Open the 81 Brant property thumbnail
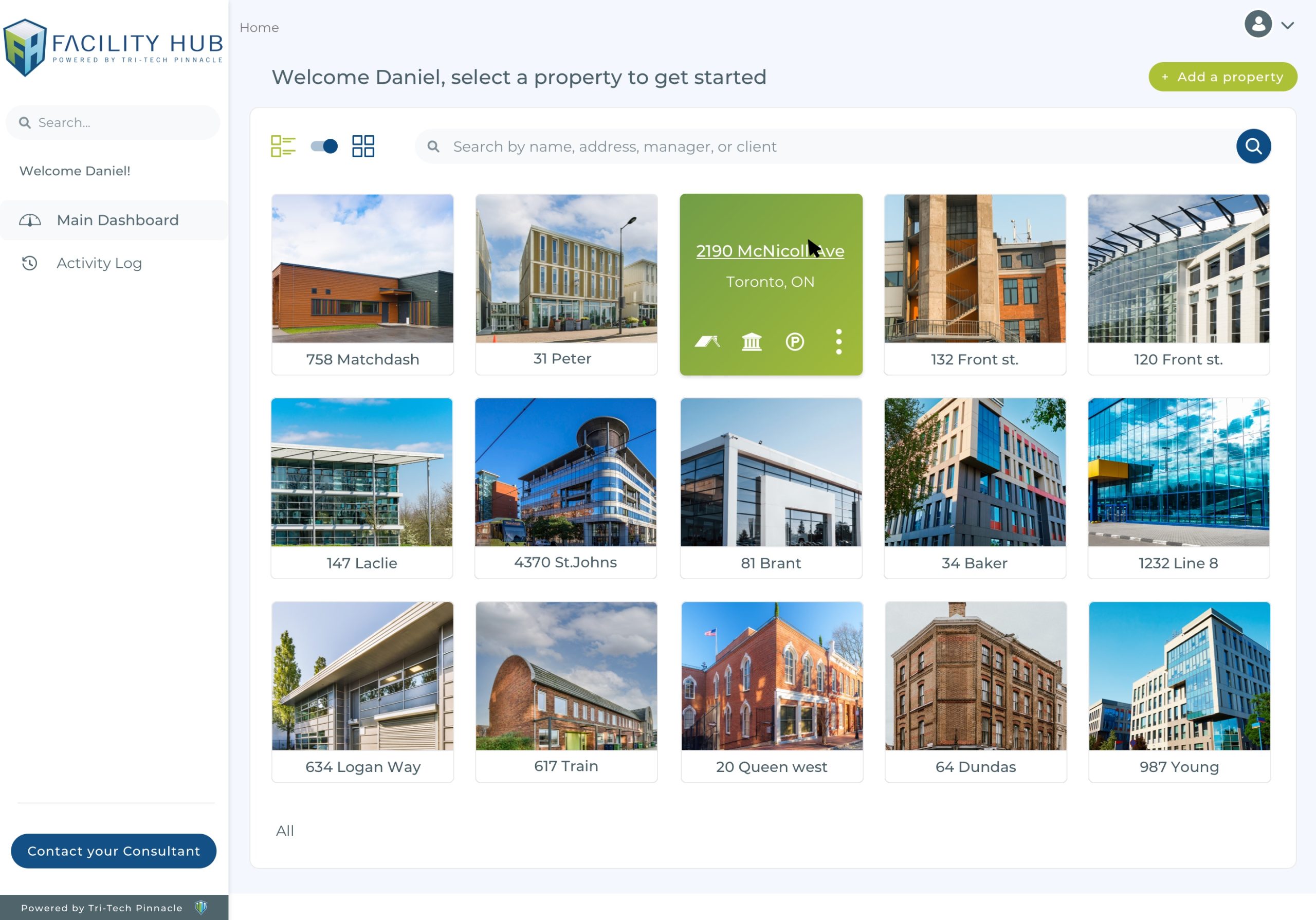1316x920 pixels. point(771,472)
